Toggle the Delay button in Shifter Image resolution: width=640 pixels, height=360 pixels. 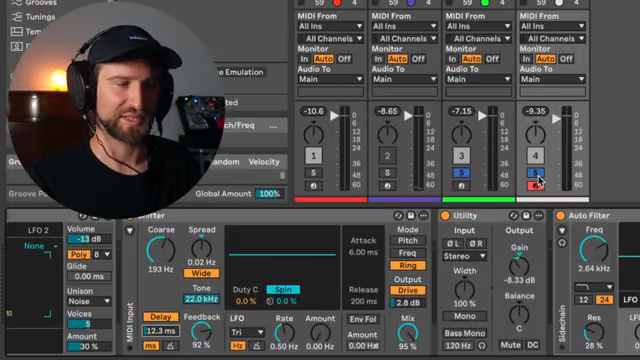click(160, 317)
